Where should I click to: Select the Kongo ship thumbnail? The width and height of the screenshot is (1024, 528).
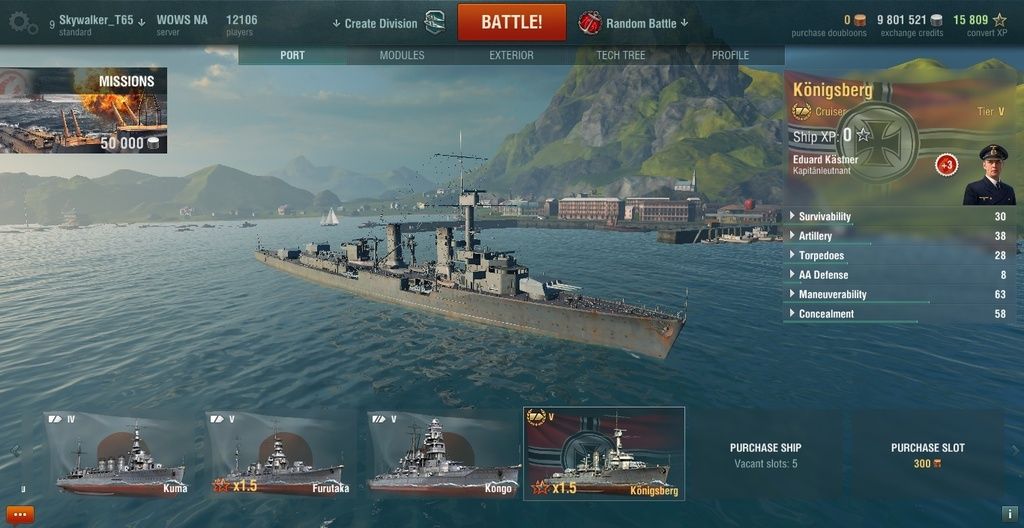coord(443,455)
